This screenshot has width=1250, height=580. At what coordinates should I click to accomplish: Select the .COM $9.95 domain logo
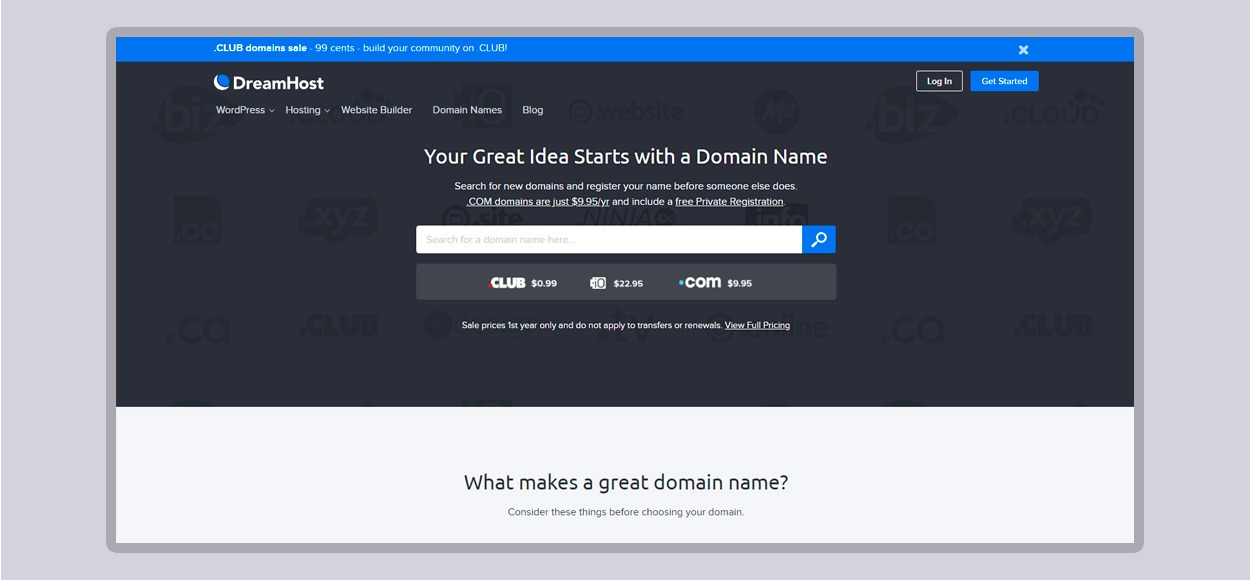point(700,283)
